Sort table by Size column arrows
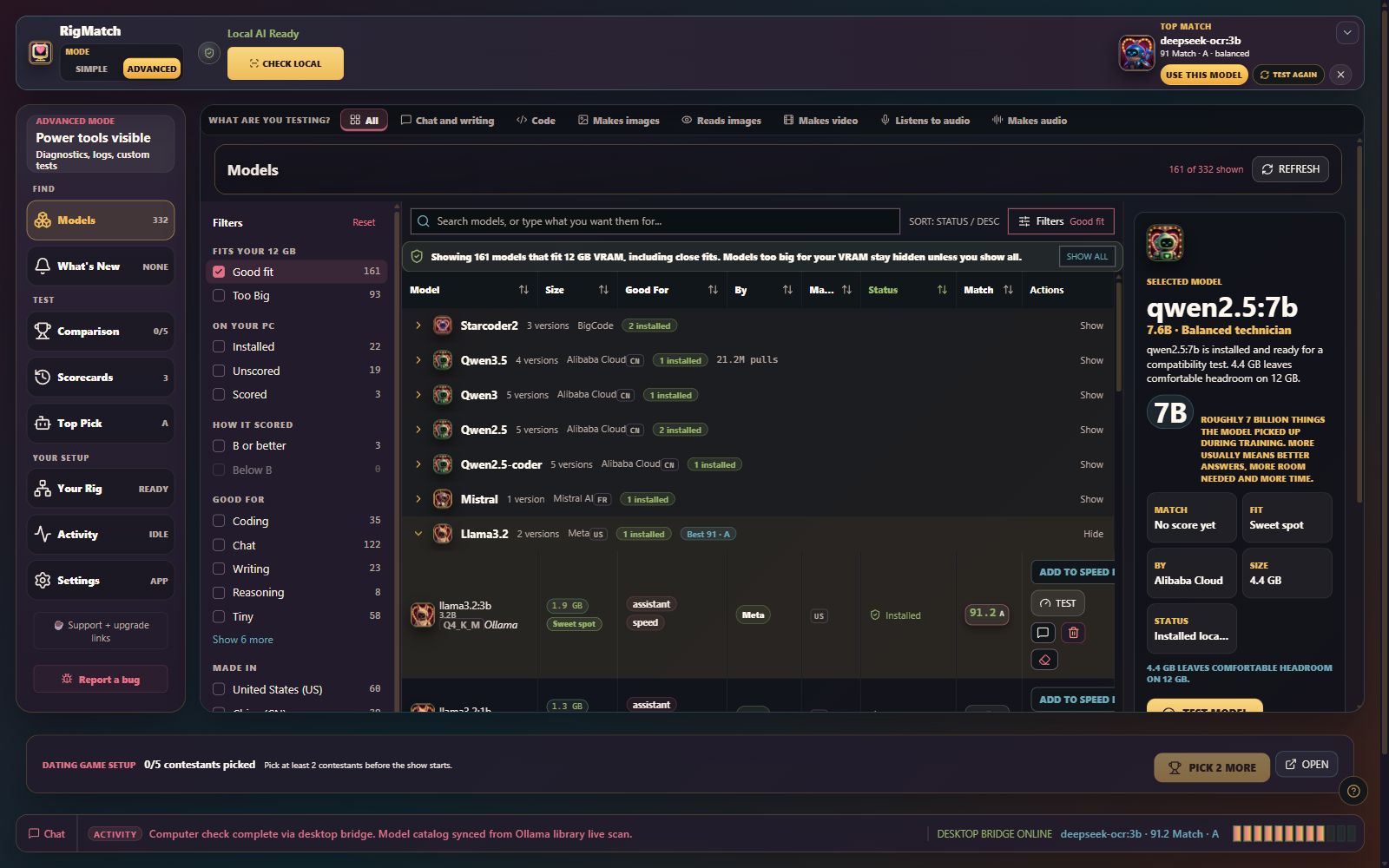Image resolution: width=1389 pixels, height=868 pixels. pyautogui.click(x=603, y=290)
